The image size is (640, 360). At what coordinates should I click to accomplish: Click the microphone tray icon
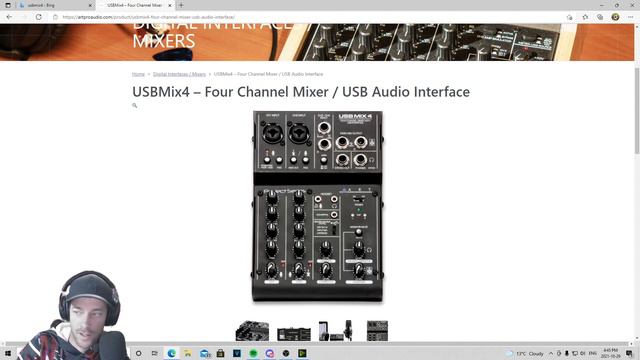(x=567, y=353)
